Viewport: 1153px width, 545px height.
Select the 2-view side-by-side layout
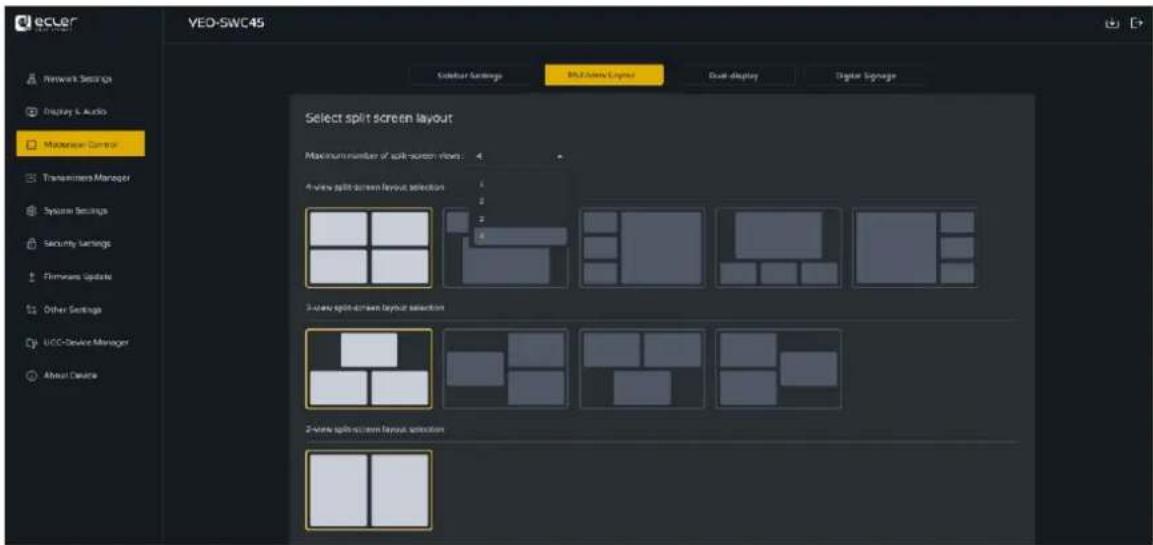369,491
